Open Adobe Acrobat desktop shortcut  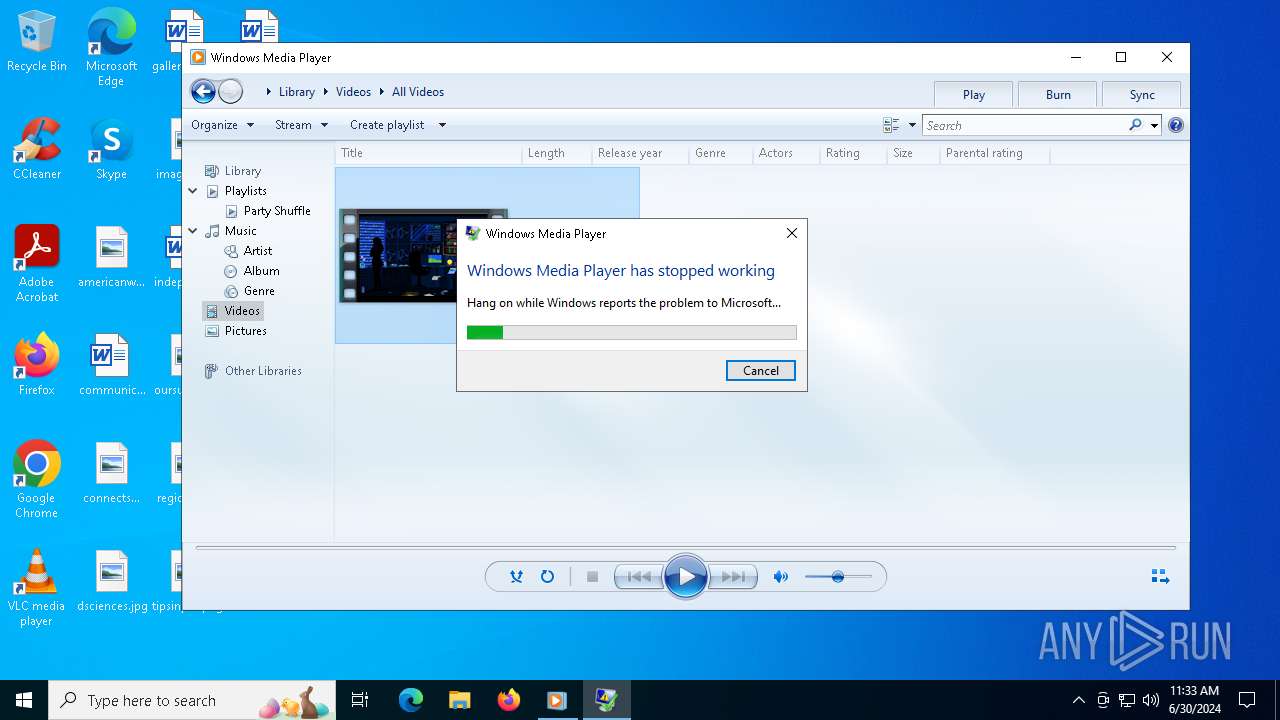point(37,264)
